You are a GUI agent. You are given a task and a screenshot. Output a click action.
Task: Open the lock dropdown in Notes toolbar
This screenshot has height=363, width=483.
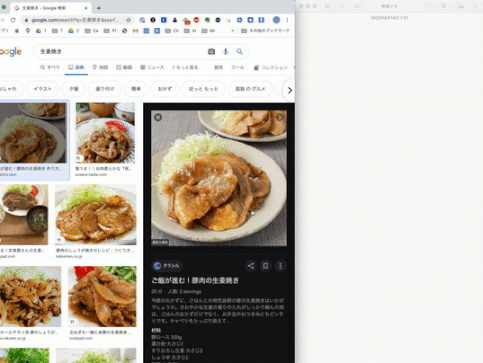[x=430, y=6]
